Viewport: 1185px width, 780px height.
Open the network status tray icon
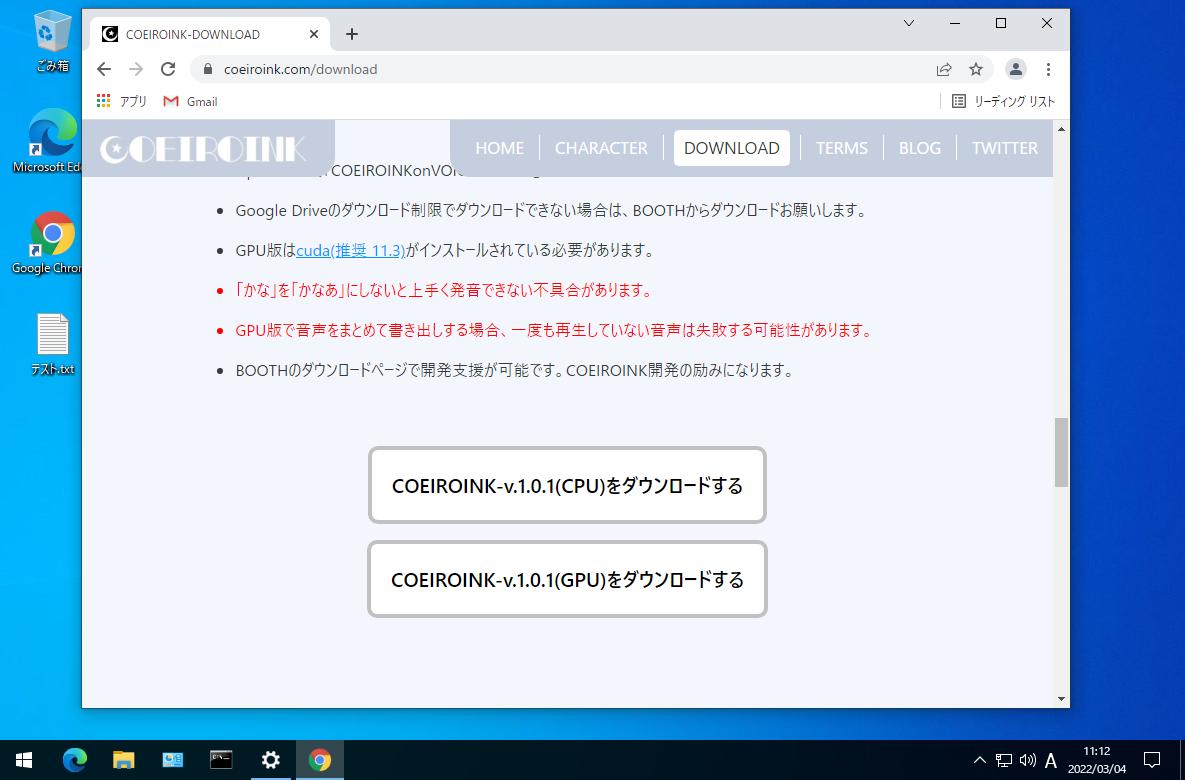pos(1004,760)
